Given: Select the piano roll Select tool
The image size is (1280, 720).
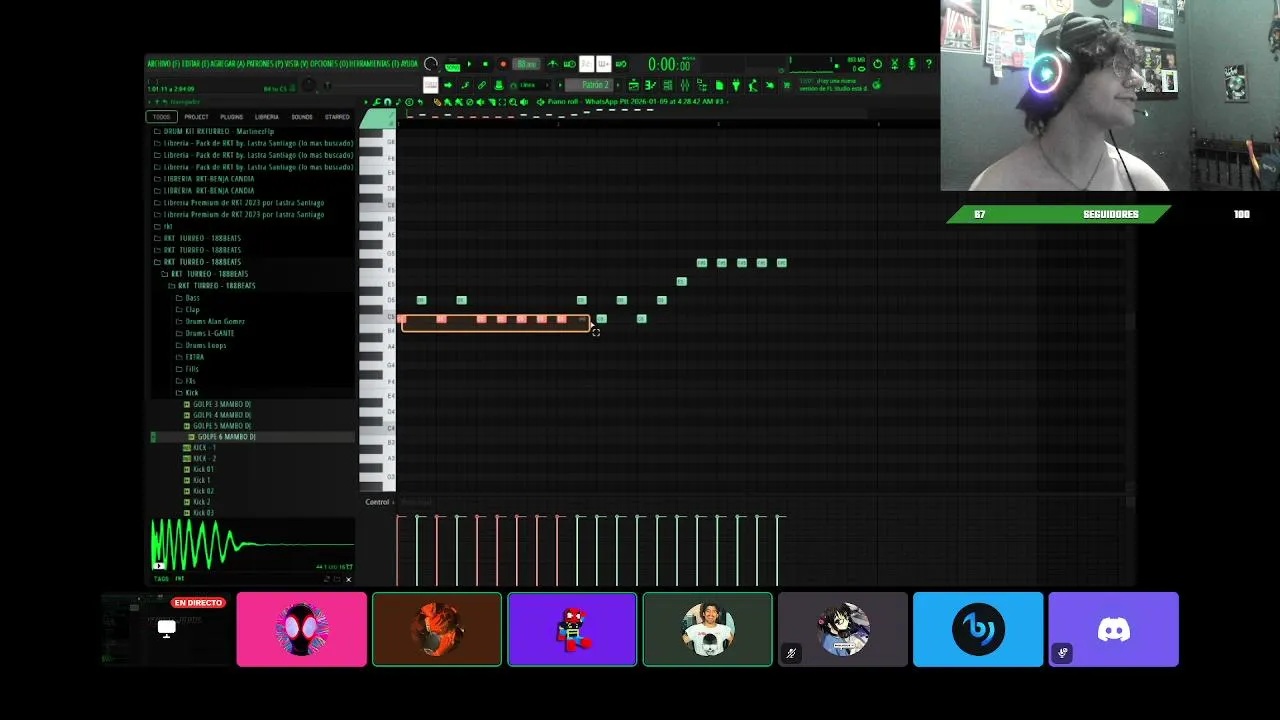Looking at the screenshot, I should (x=502, y=102).
